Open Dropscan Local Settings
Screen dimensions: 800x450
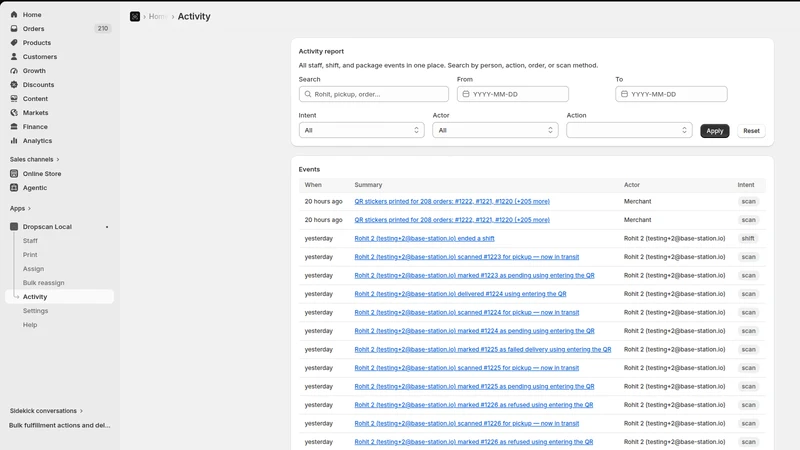tap(35, 311)
